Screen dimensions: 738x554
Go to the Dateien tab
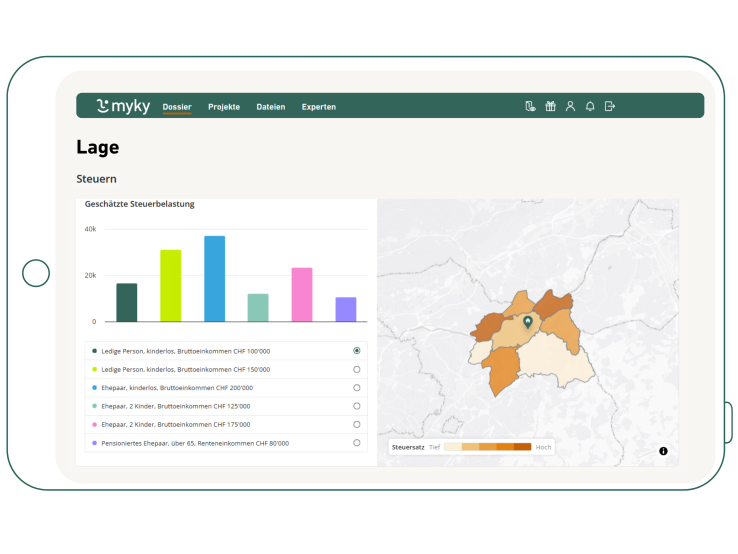[x=270, y=107]
